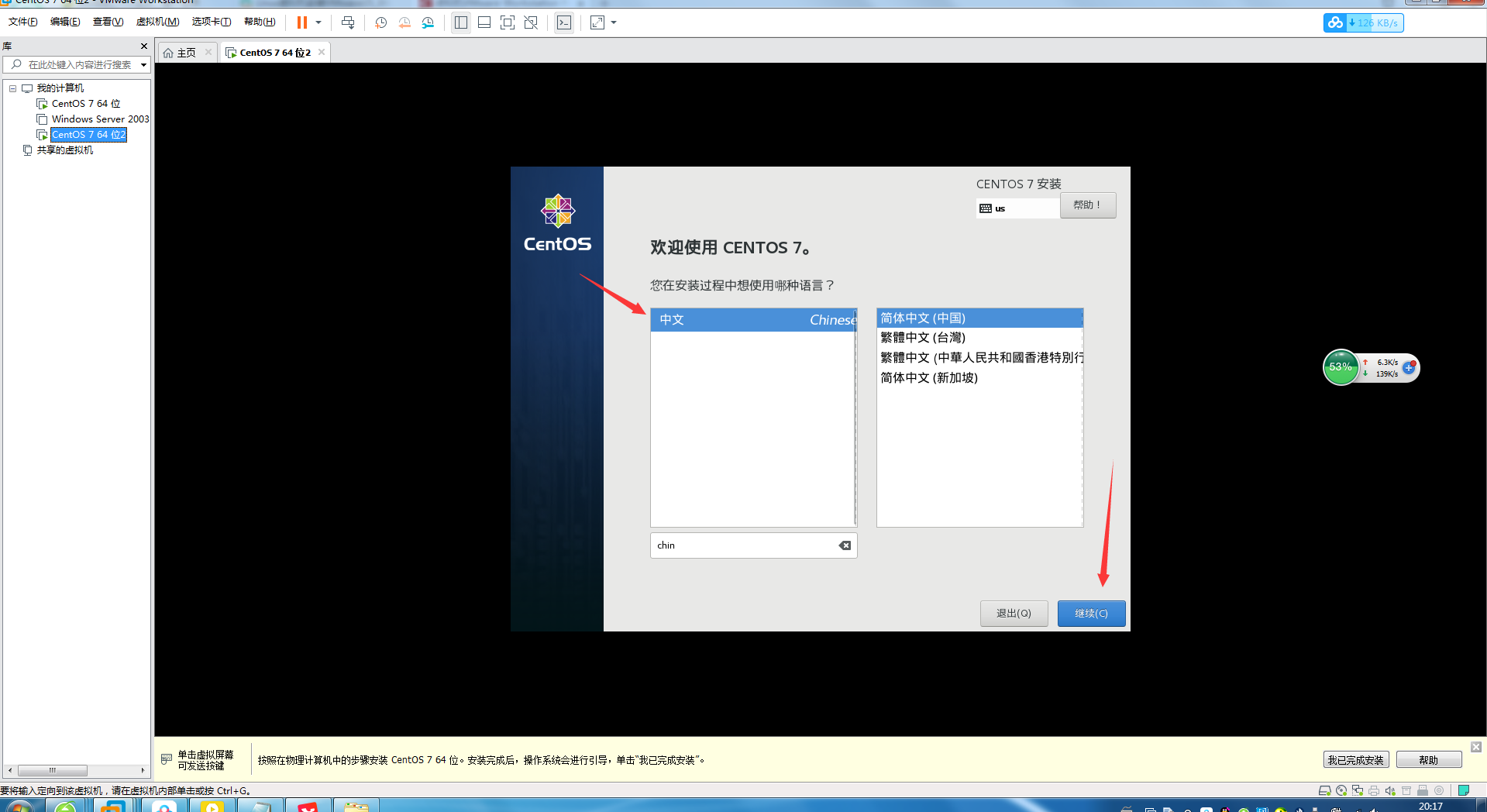The width and height of the screenshot is (1487, 812).
Task: Open the stretch display dropdown arrow
Action: click(x=614, y=22)
